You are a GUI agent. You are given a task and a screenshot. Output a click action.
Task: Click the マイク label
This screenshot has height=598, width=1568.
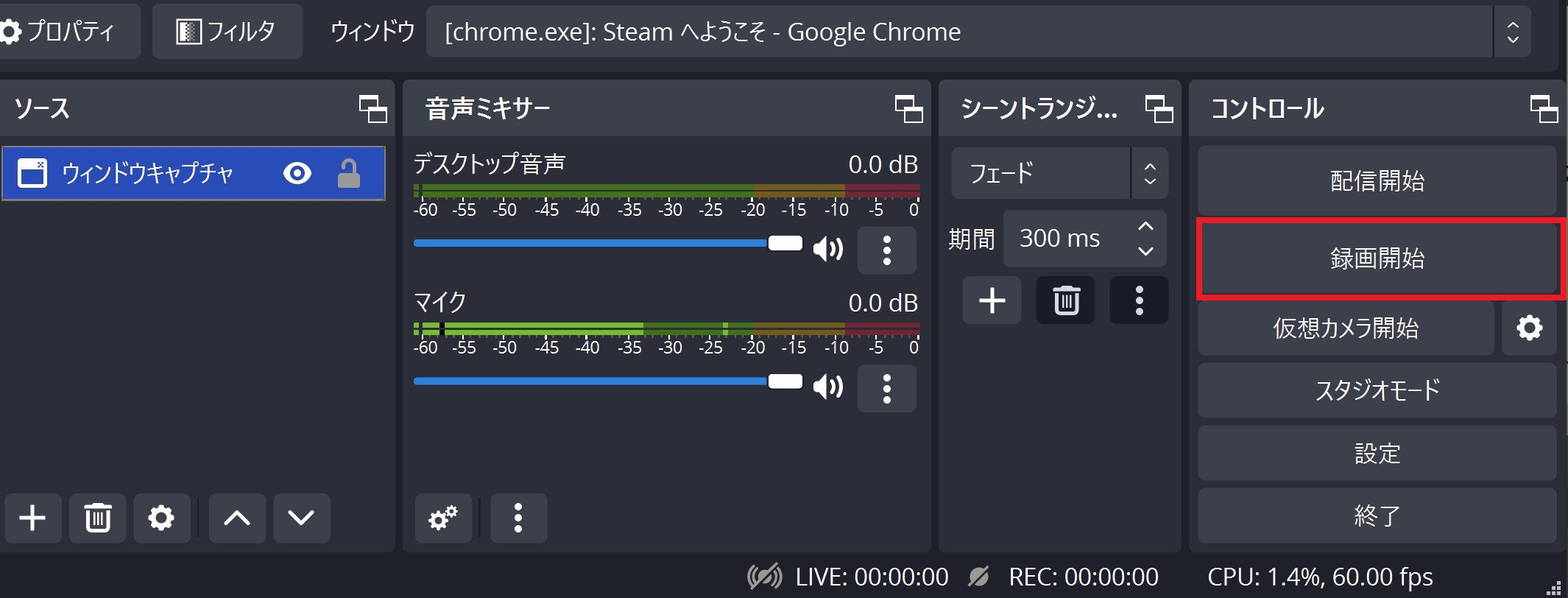coord(440,302)
